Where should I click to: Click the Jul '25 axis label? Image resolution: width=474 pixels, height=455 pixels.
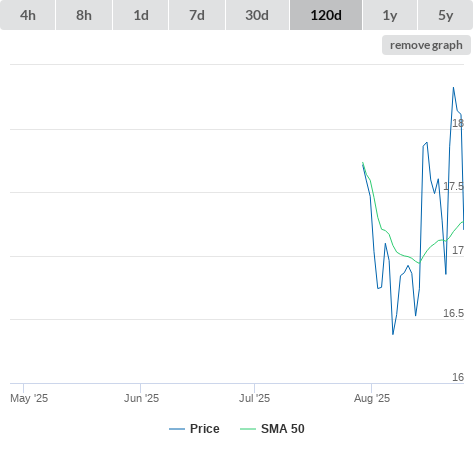tap(254, 398)
